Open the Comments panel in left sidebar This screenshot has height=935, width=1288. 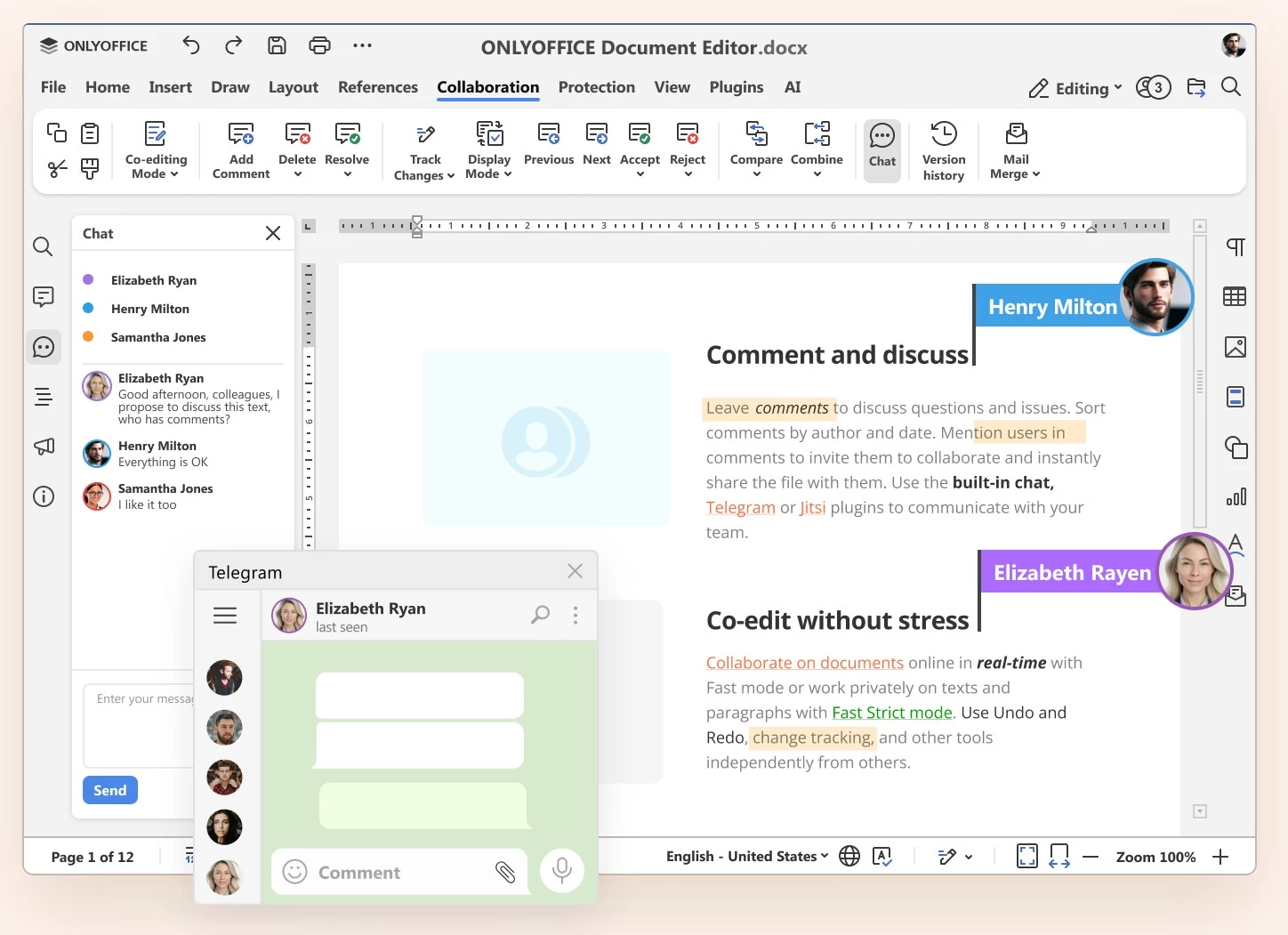(x=43, y=297)
